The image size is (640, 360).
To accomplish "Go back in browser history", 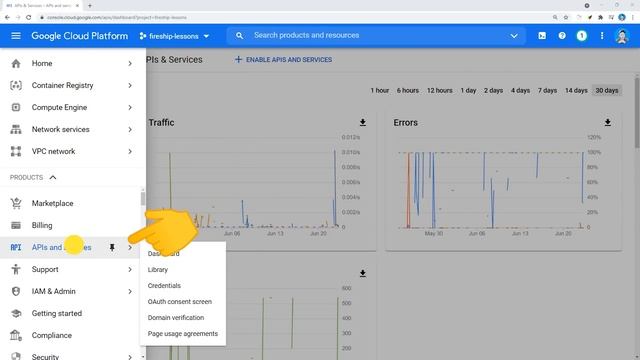I will coord(7,18).
